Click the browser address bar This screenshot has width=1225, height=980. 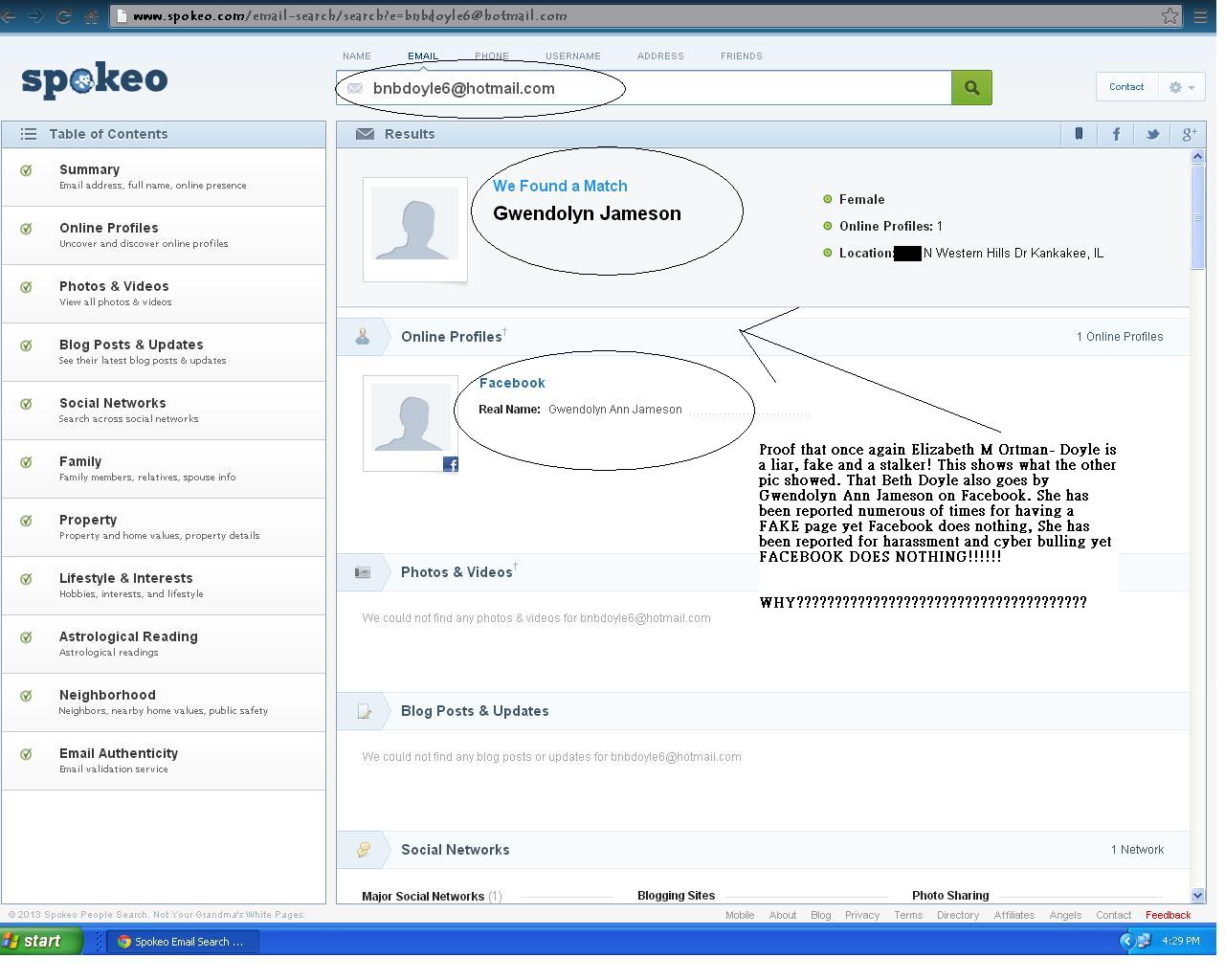pyautogui.click(x=646, y=16)
